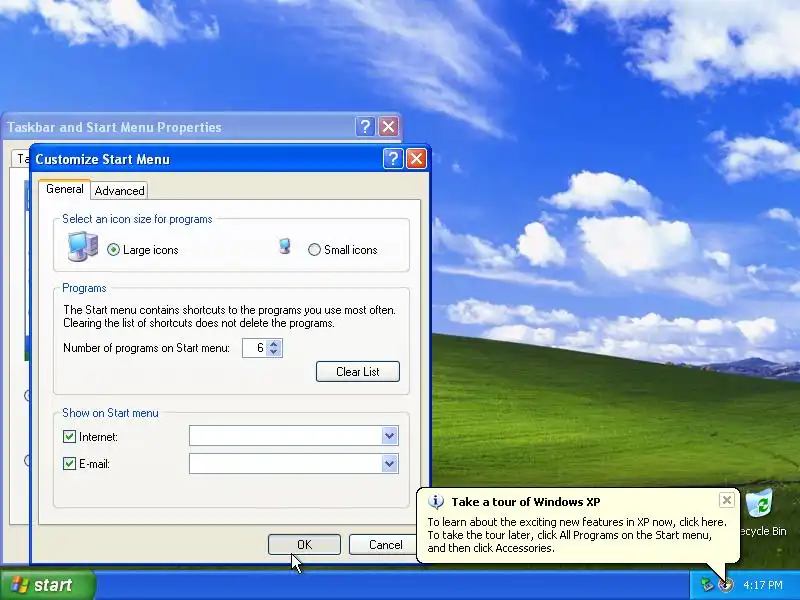Click the number of programs field
The height and width of the screenshot is (600, 800).
[x=255, y=348]
